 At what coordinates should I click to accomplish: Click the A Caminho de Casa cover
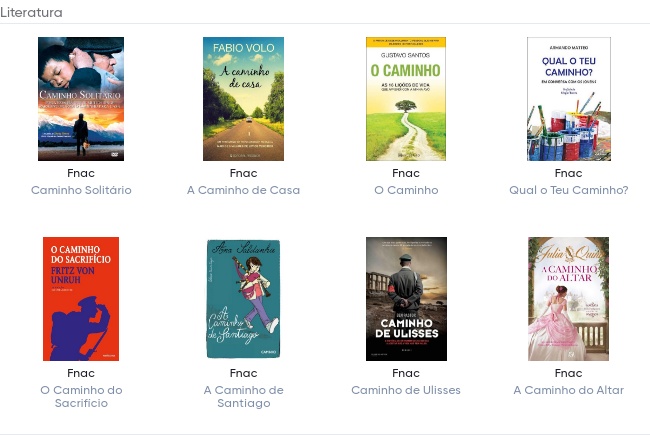pyautogui.click(x=243, y=99)
